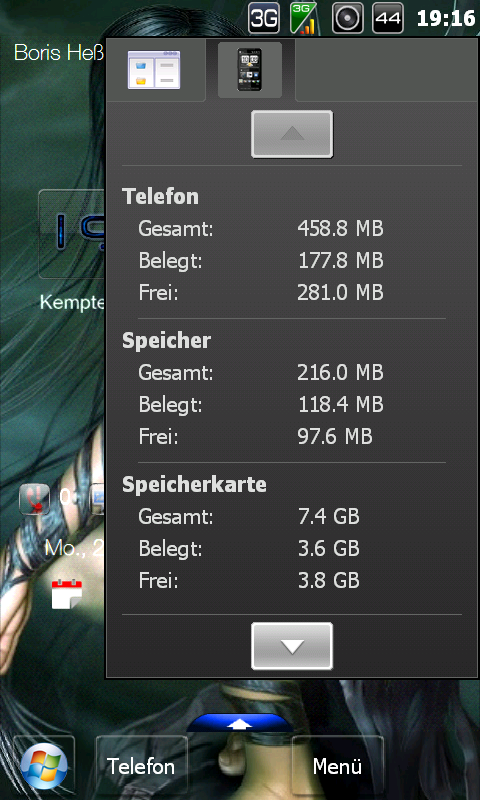Tap the Telefon softkey
The height and width of the screenshot is (800, 480).
[x=141, y=766]
